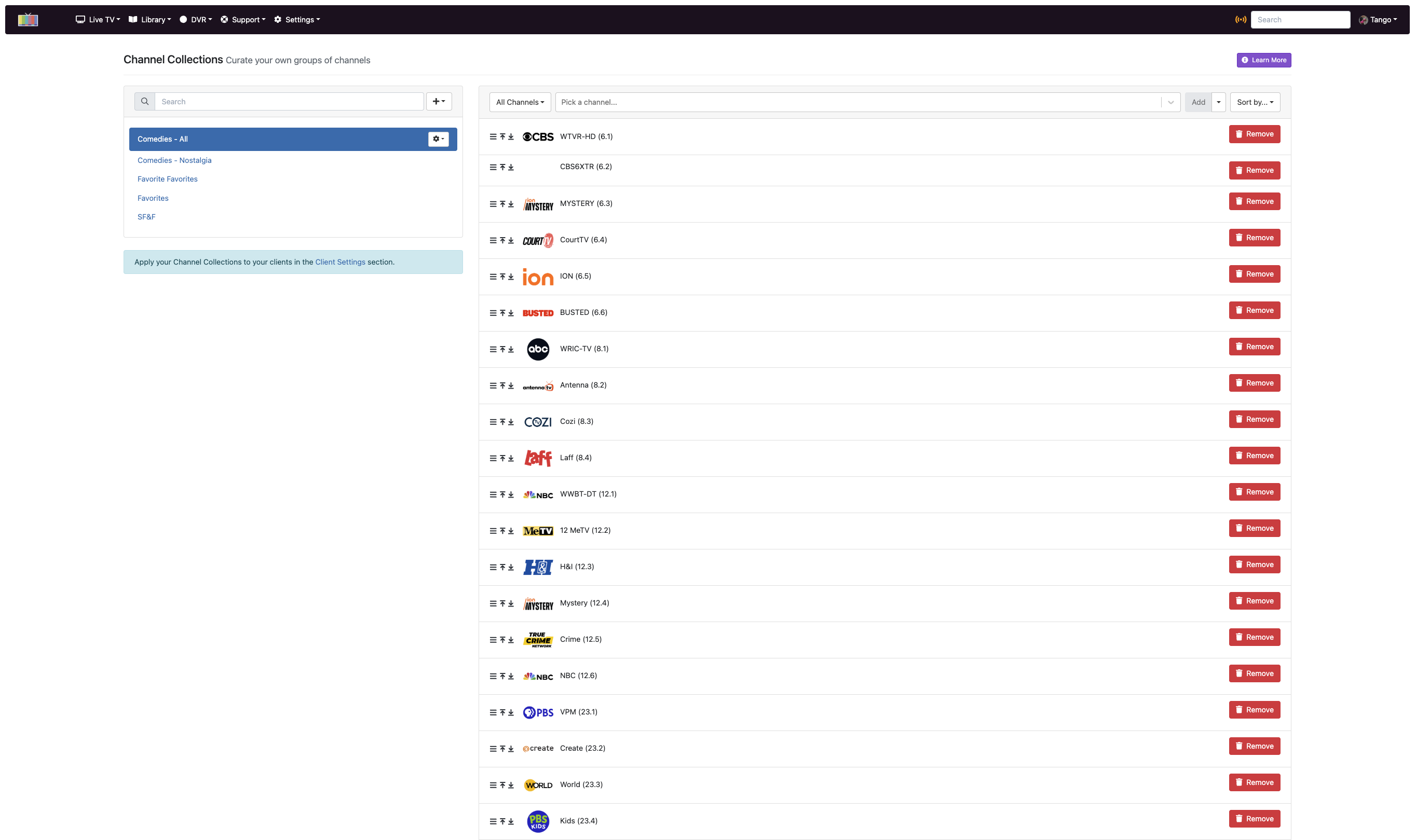This screenshot has width=1416, height=840.
Task: Click the PBS Kids channel logo
Action: tap(538, 821)
